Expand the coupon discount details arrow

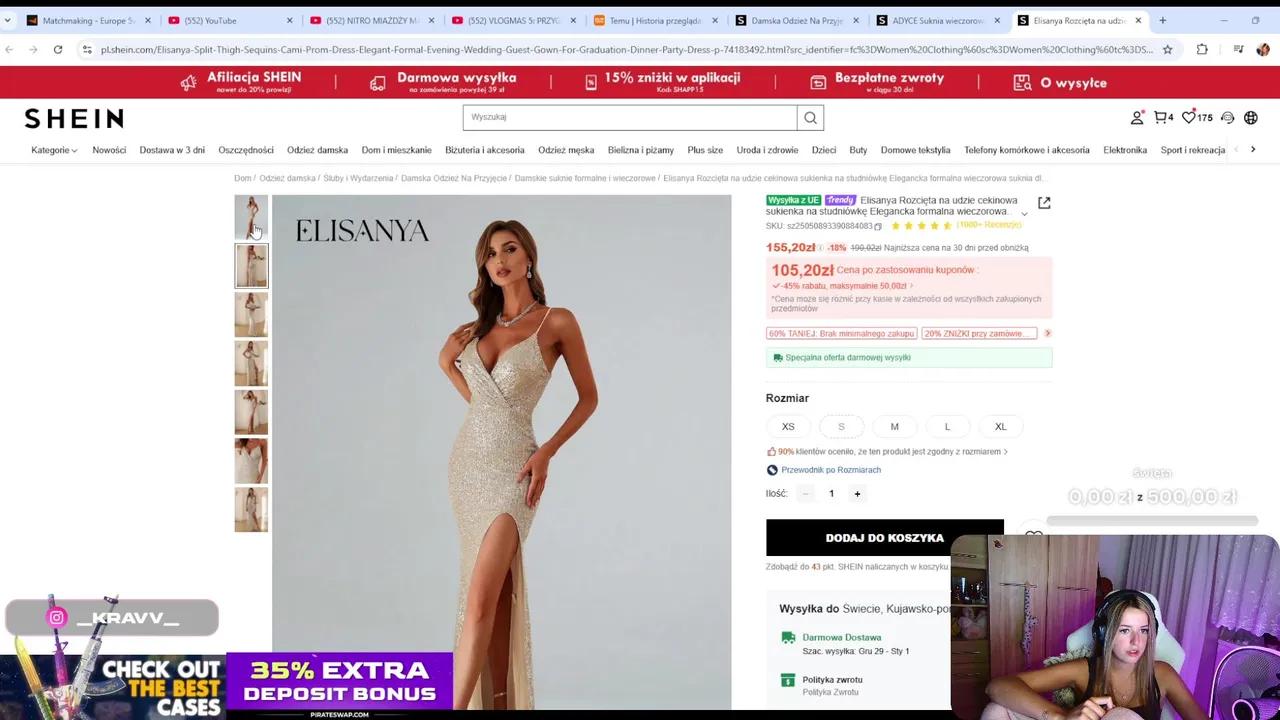tap(911, 286)
